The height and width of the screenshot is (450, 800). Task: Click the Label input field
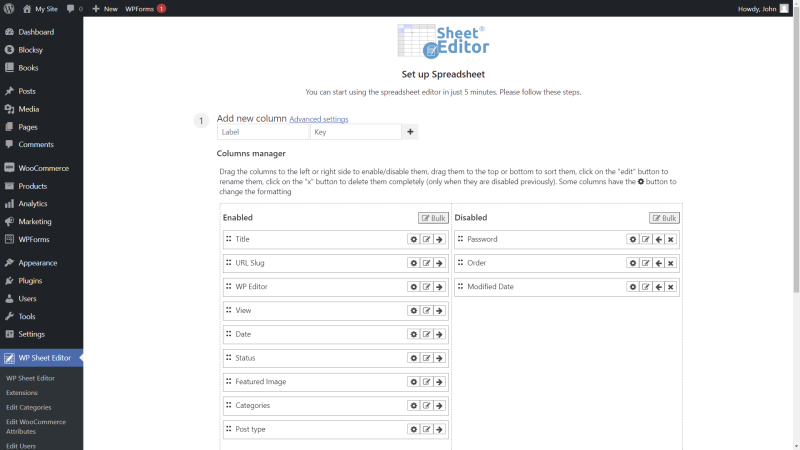(263, 132)
